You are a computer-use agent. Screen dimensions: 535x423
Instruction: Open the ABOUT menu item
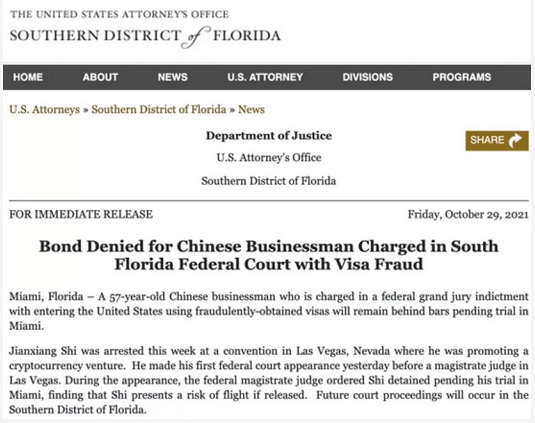click(100, 77)
